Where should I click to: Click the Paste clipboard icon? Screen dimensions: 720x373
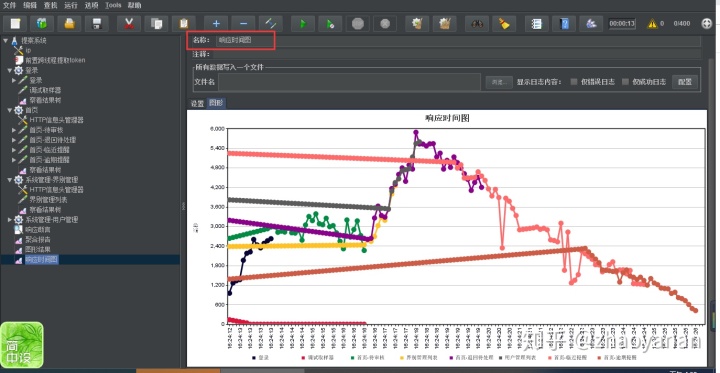184,23
